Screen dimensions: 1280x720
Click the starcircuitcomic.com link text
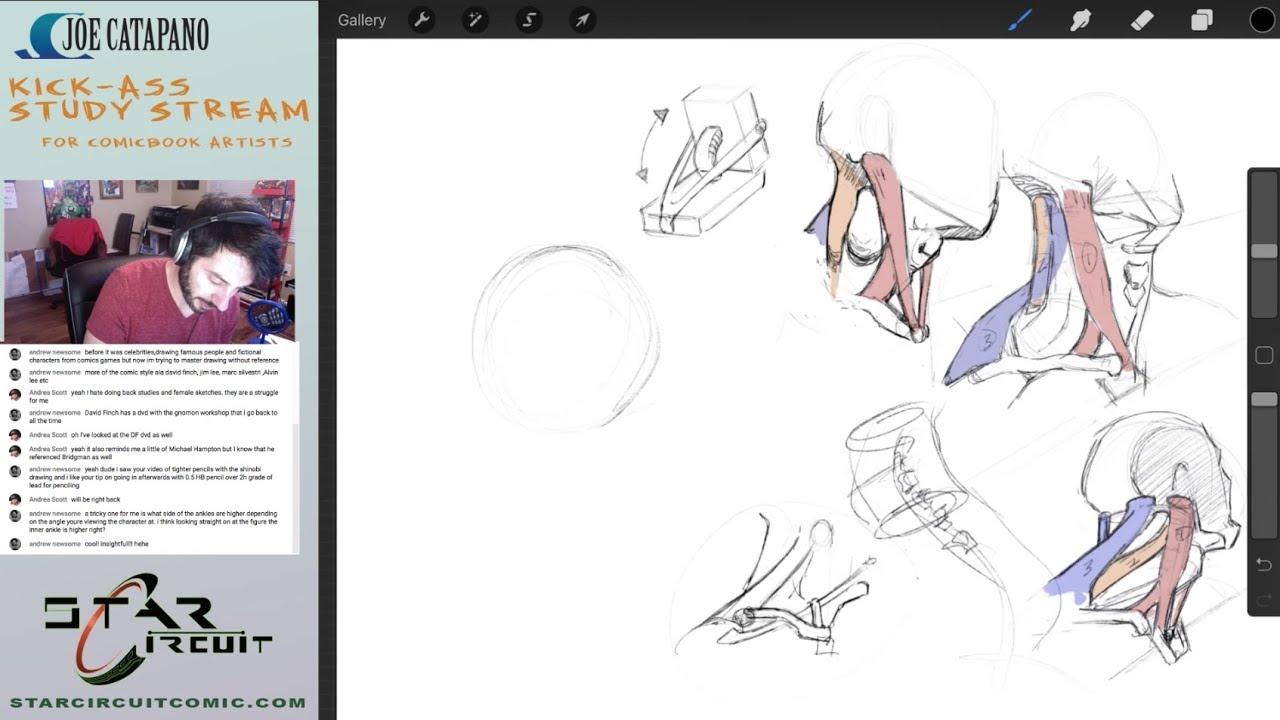pyautogui.click(x=158, y=703)
